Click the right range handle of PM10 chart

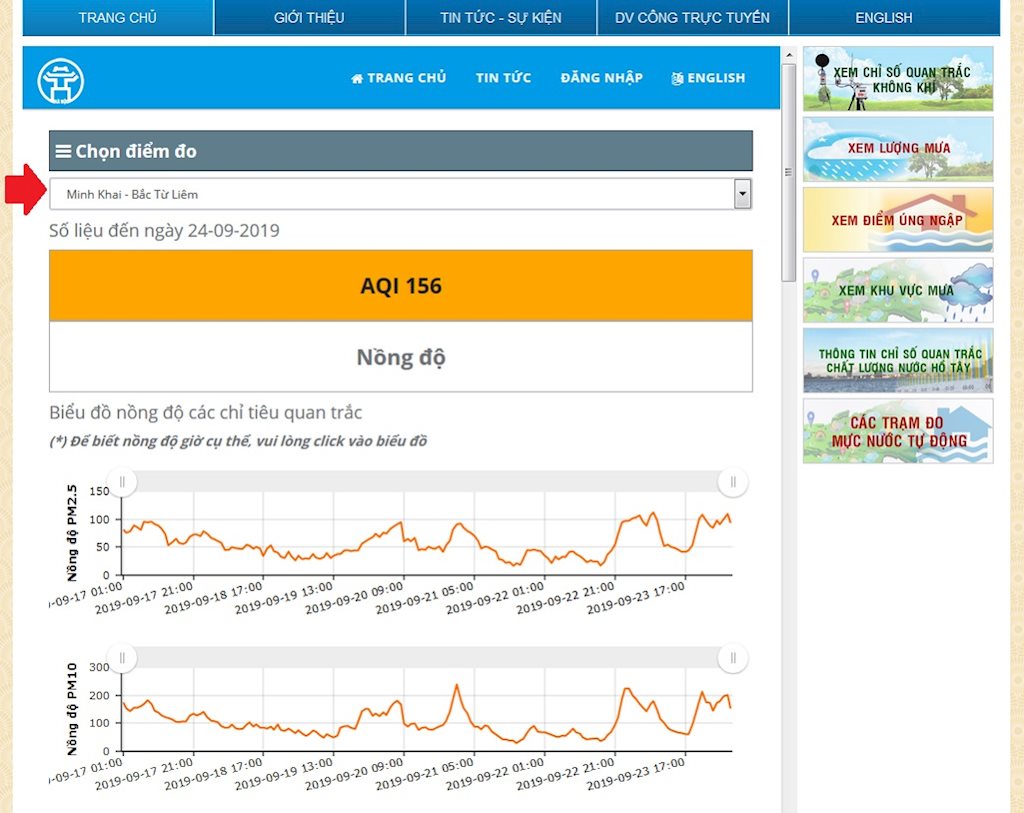[x=733, y=658]
